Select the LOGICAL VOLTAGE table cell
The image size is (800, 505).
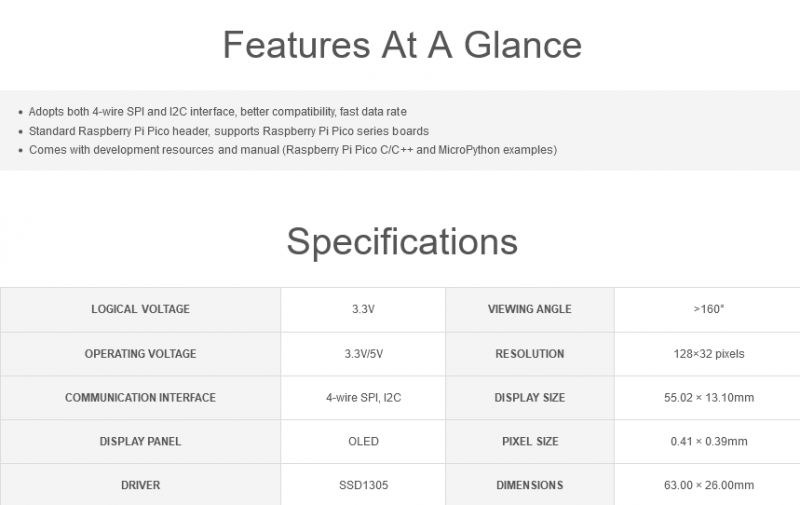tap(140, 309)
